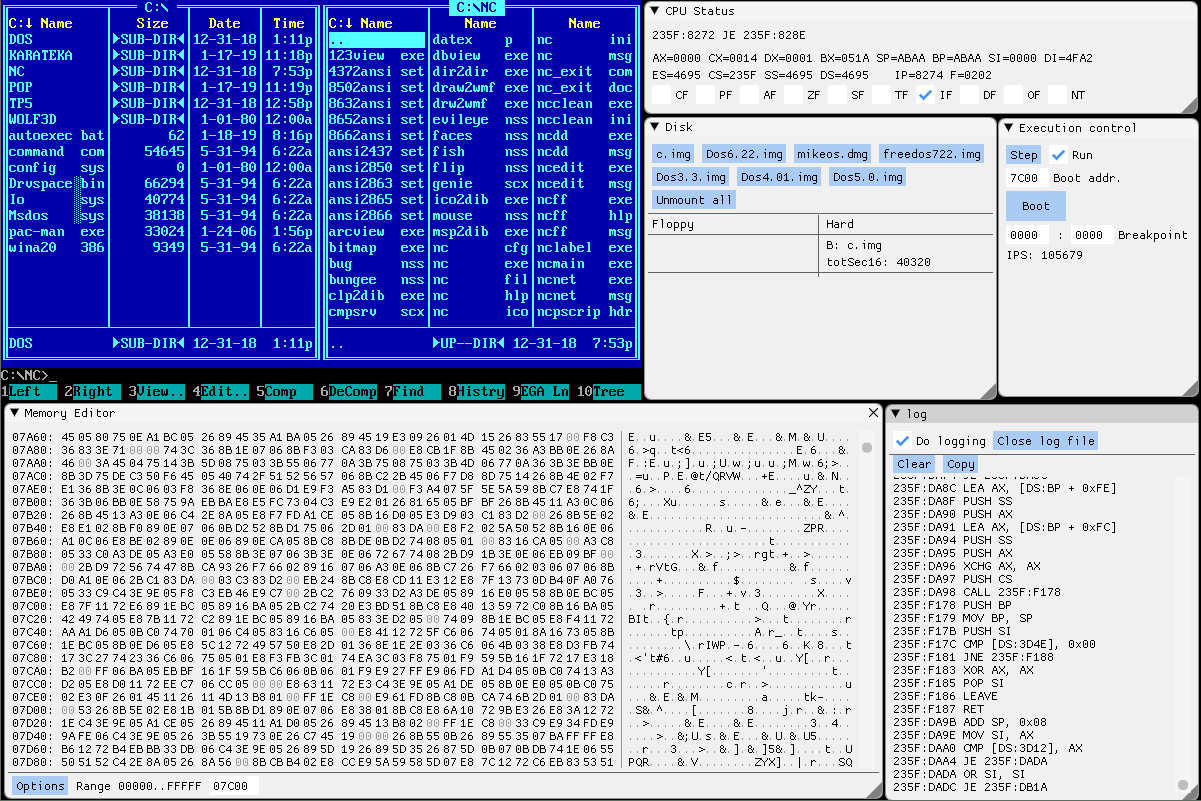Uncheck the Run checkbox

(1058, 155)
